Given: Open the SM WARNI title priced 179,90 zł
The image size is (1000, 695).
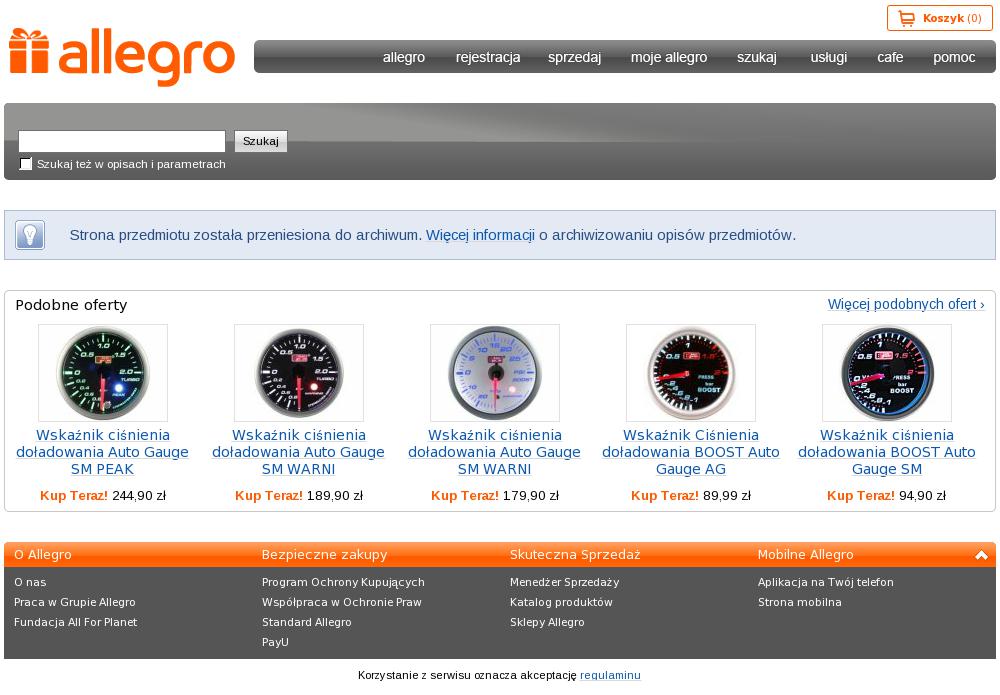Looking at the screenshot, I should (494, 452).
